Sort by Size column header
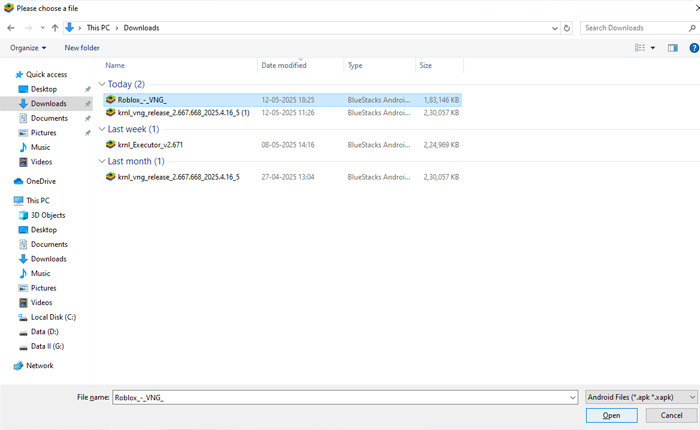 tap(425, 65)
